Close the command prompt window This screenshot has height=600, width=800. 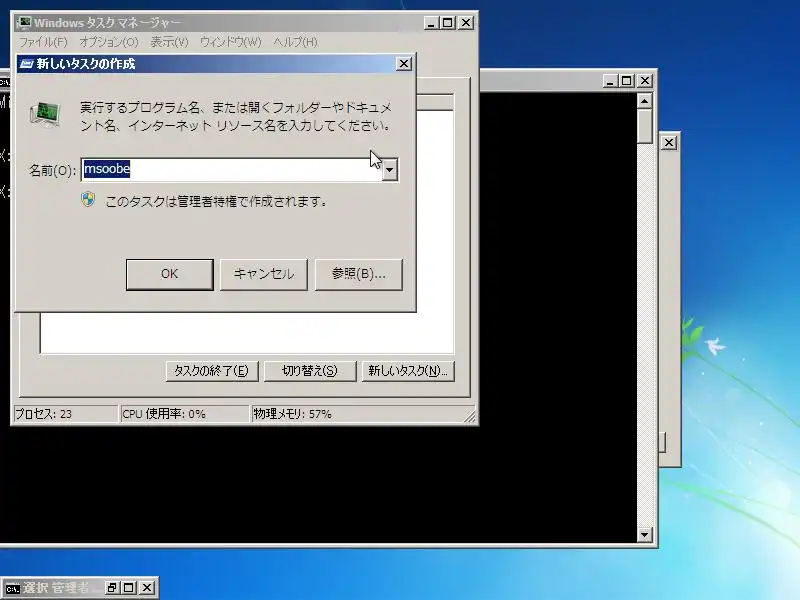click(x=645, y=81)
